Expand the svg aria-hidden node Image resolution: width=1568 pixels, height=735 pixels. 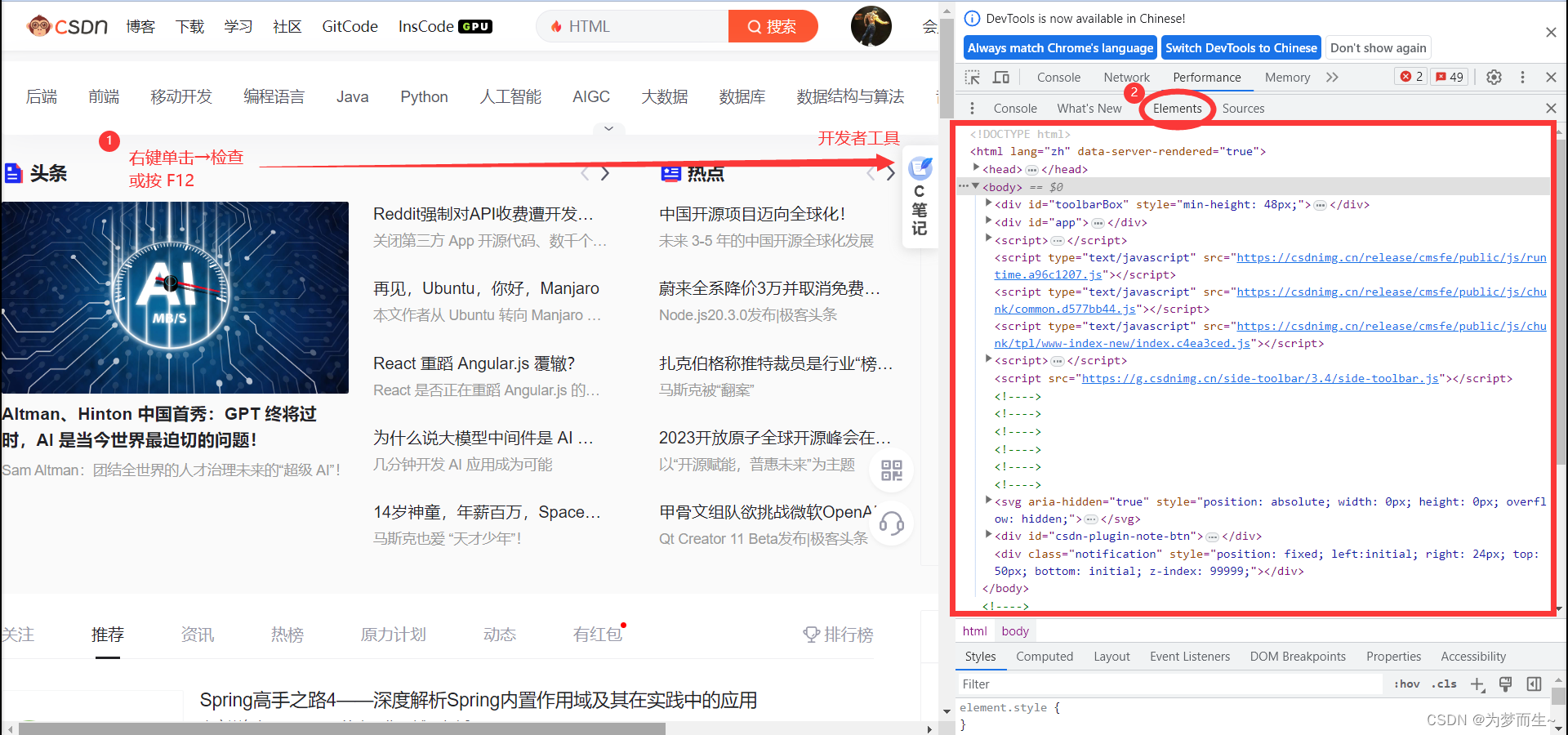[x=988, y=501]
